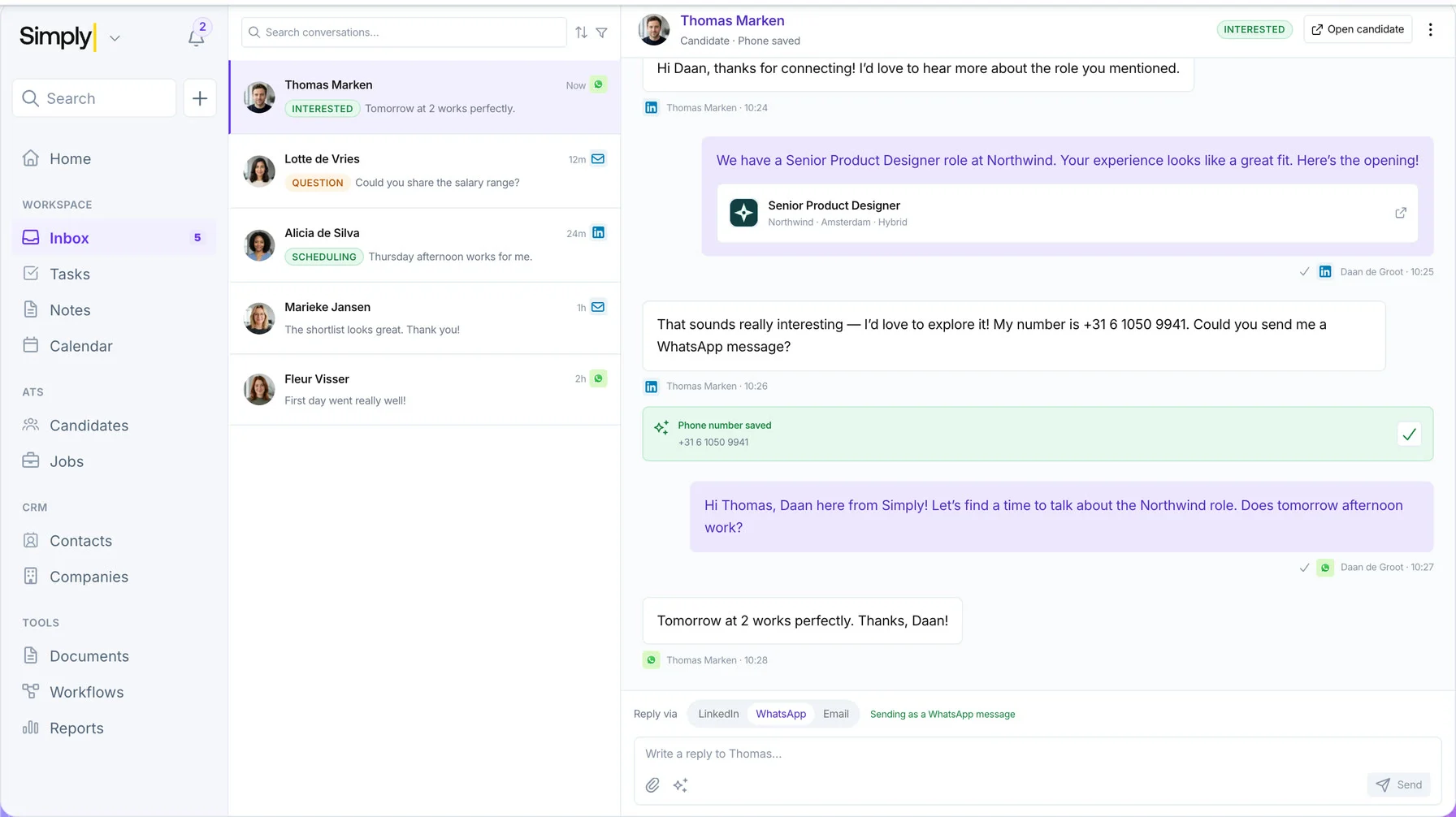Confirm the Phone number saved checkmark
Viewport: 1456px width, 817px height.
[x=1409, y=434]
